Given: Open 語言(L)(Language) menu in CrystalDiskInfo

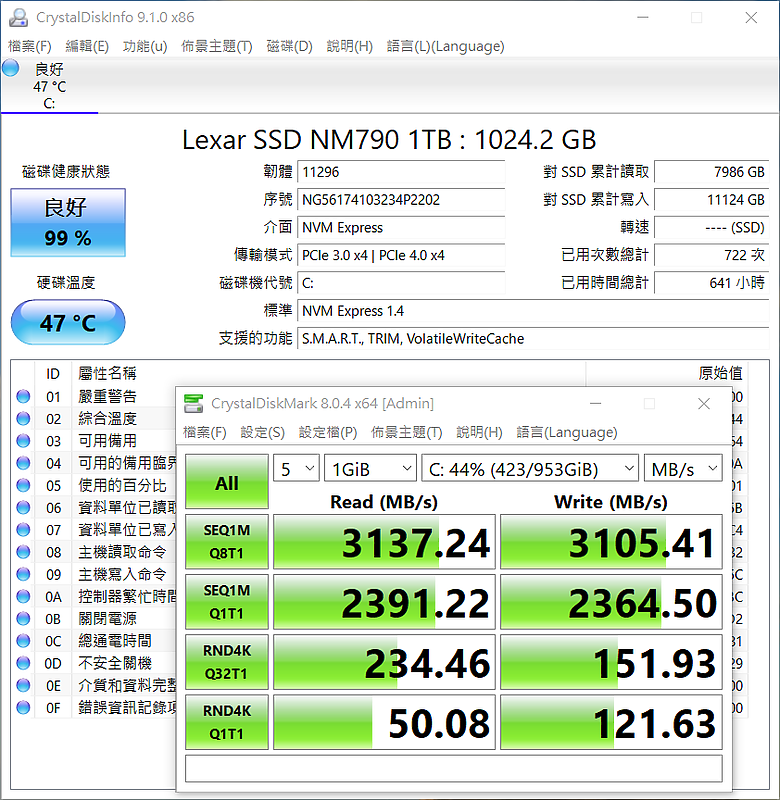Looking at the screenshot, I should click(x=445, y=46).
